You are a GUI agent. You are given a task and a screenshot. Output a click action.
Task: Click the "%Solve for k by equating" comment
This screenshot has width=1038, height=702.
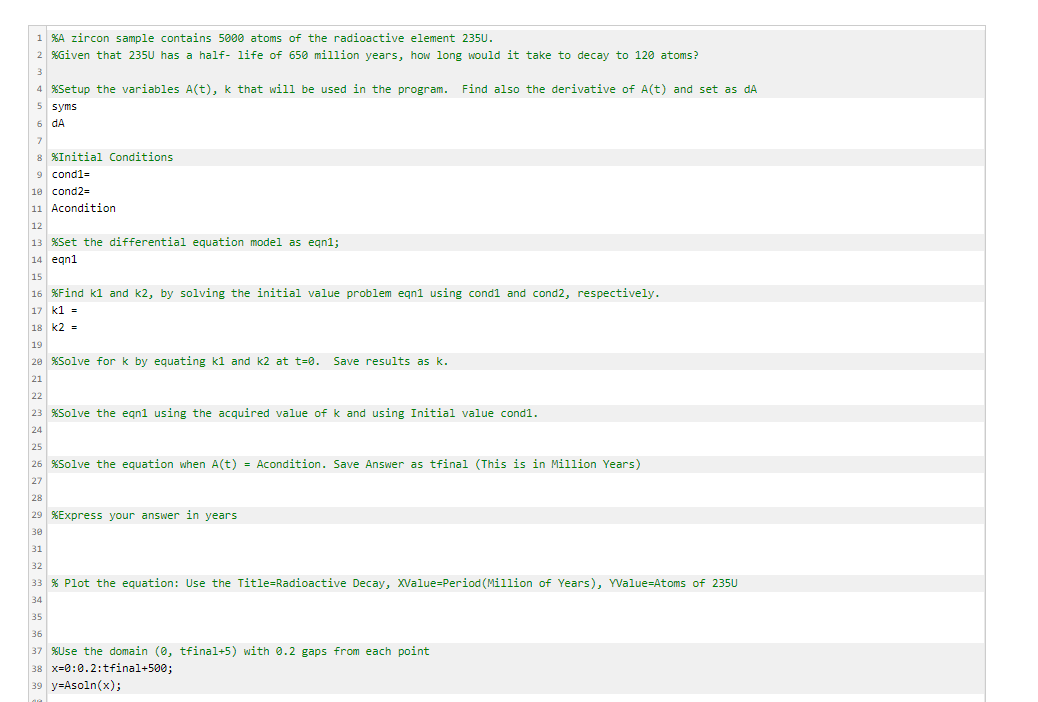250,362
